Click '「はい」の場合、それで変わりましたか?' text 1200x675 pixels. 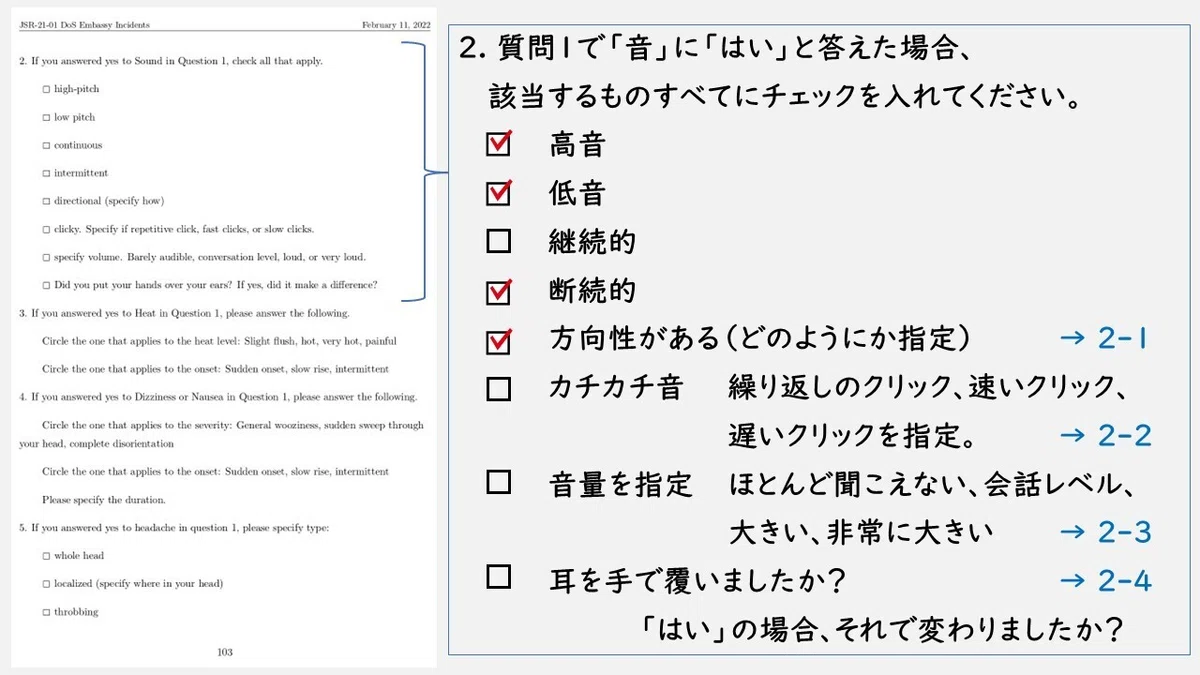[884, 630]
